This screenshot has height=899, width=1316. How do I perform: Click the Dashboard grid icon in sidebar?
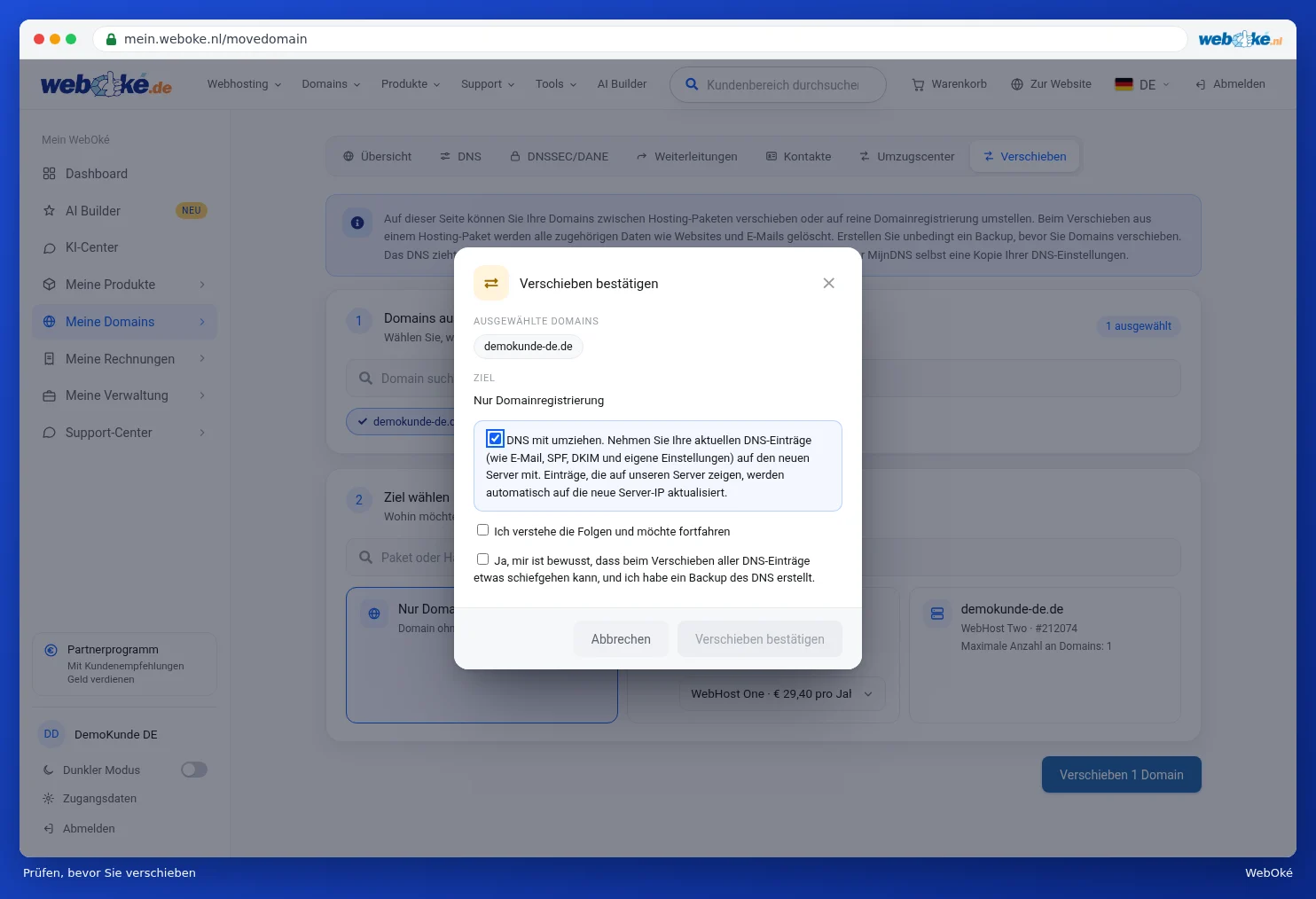tap(49, 174)
